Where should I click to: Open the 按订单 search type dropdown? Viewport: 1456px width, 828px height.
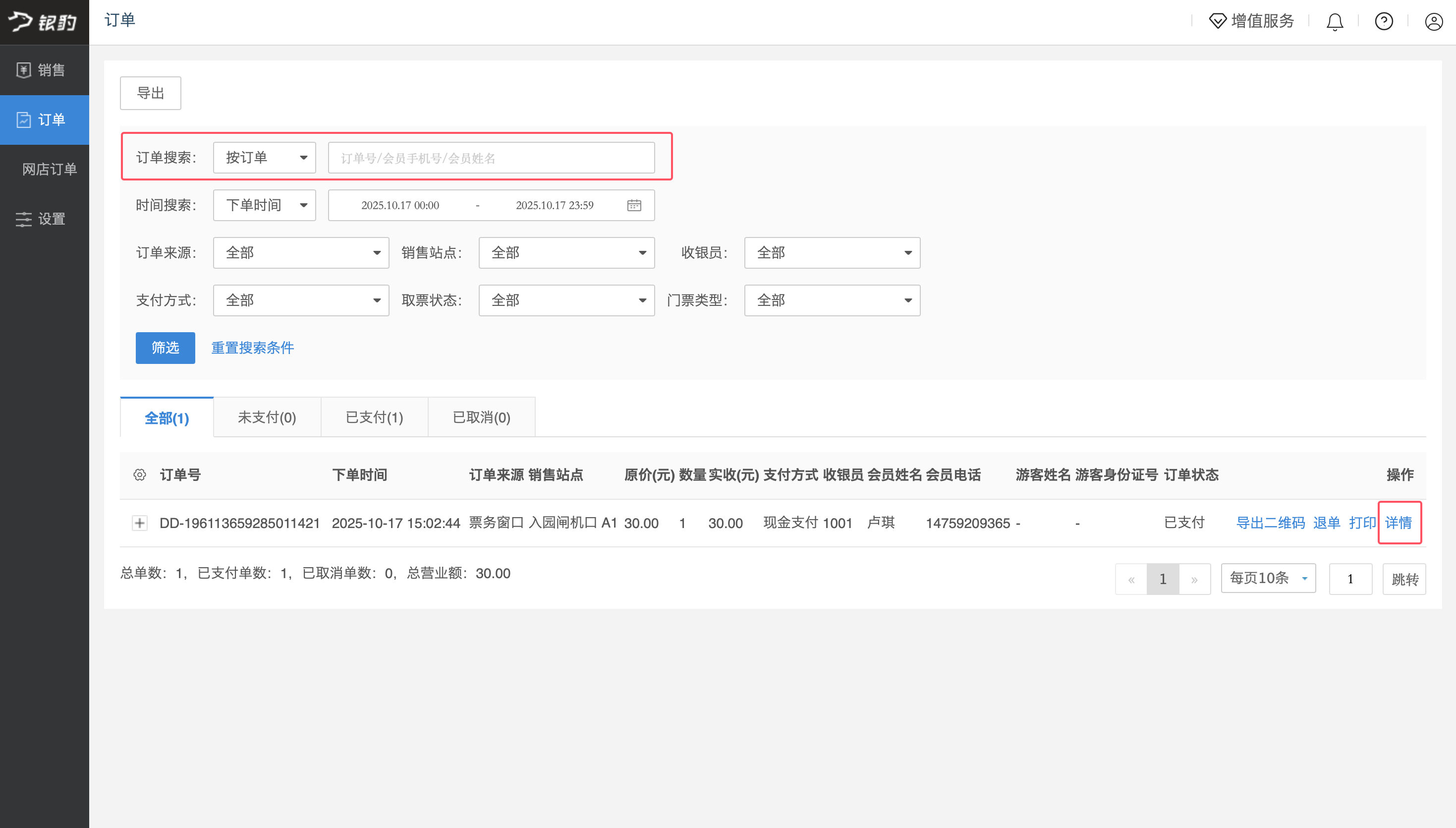(264, 158)
